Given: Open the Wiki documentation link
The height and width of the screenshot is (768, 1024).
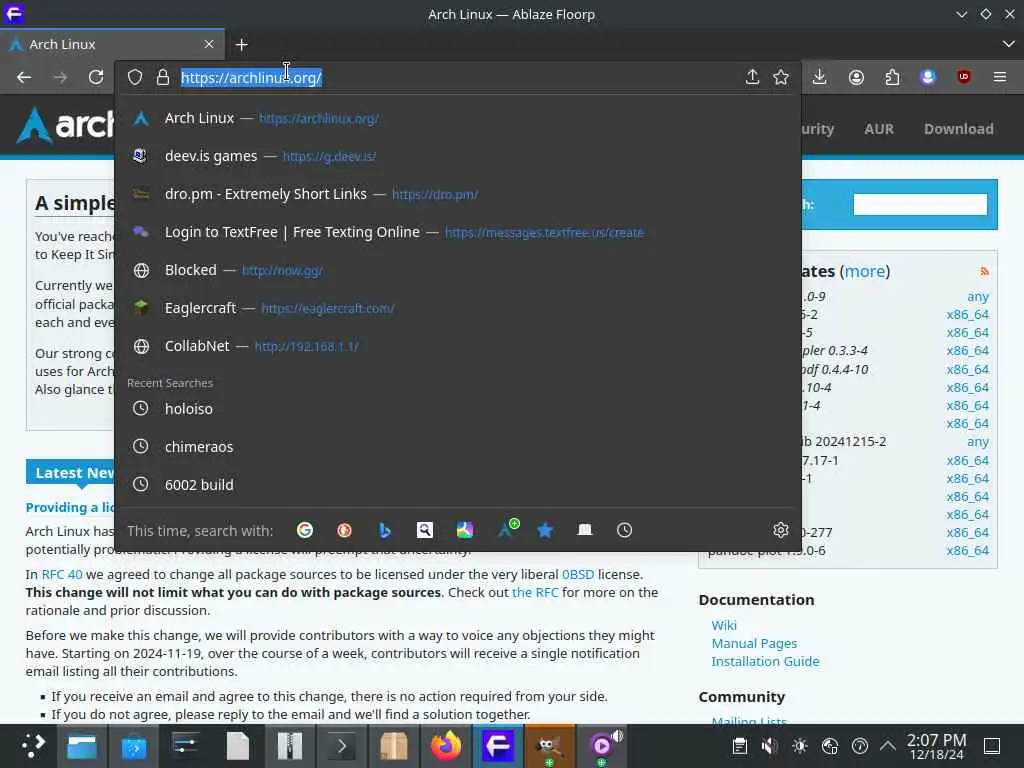Looking at the screenshot, I should pos(724,625).
